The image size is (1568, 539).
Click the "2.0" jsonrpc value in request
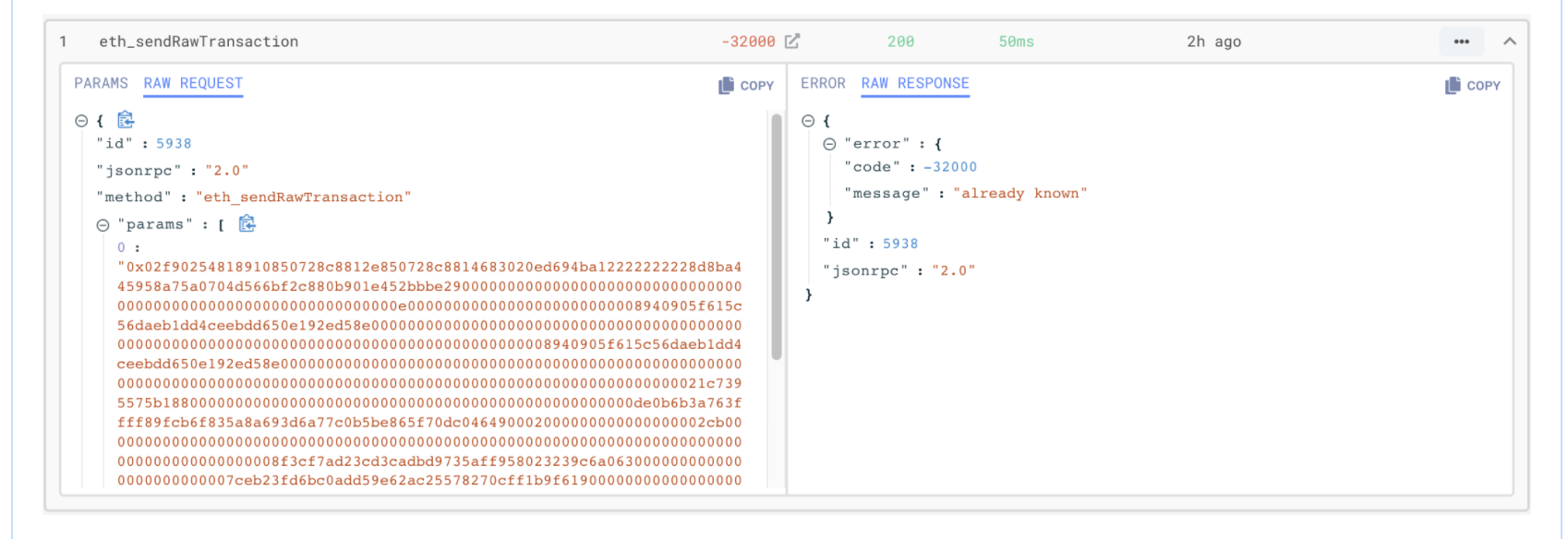tap(227, 171)
